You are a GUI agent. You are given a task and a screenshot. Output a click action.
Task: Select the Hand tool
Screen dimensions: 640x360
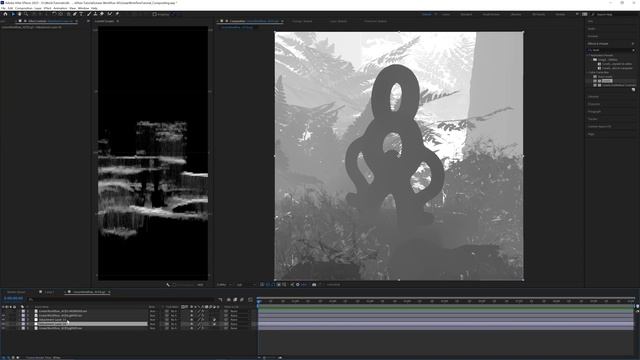pyautogui.click(x=19, y=14)
